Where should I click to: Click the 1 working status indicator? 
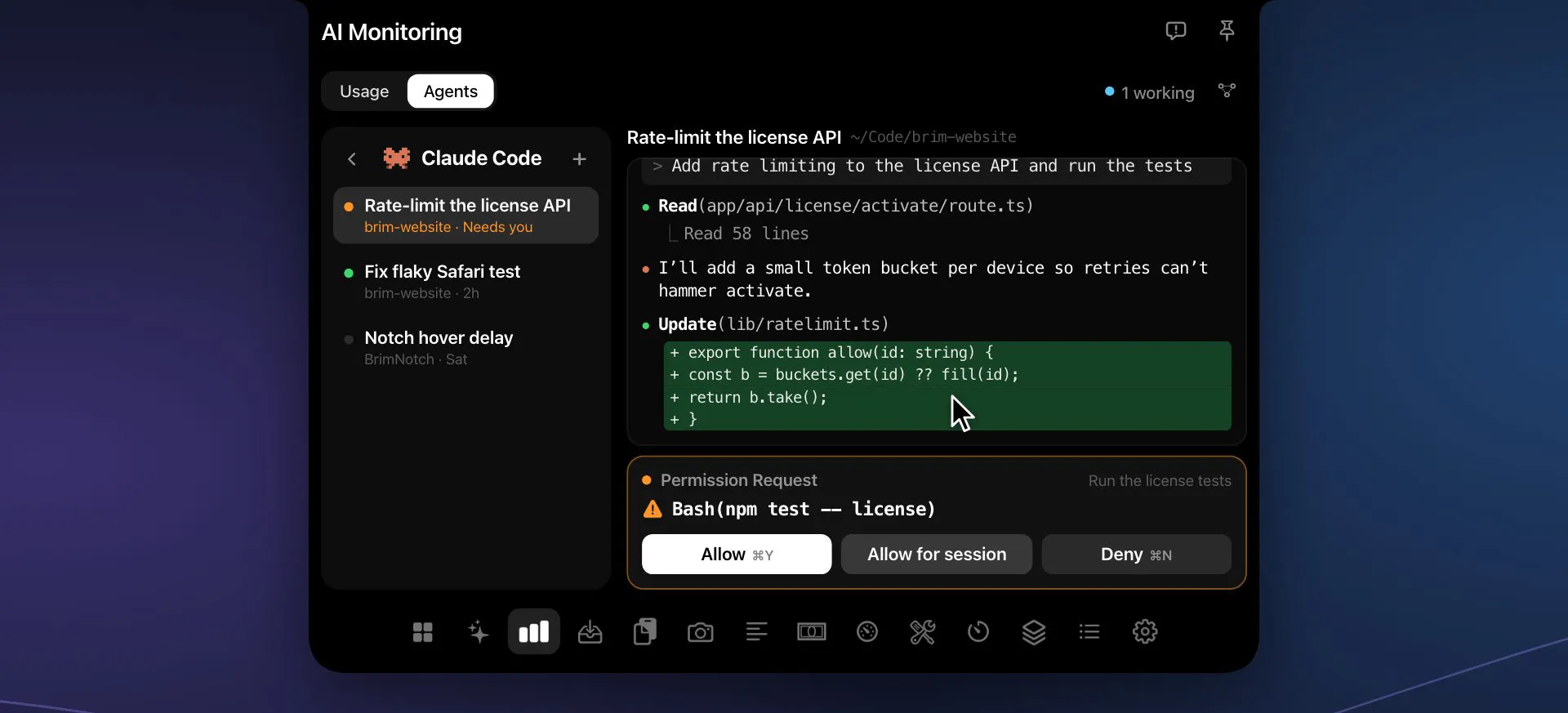[x=1150, y=93]
